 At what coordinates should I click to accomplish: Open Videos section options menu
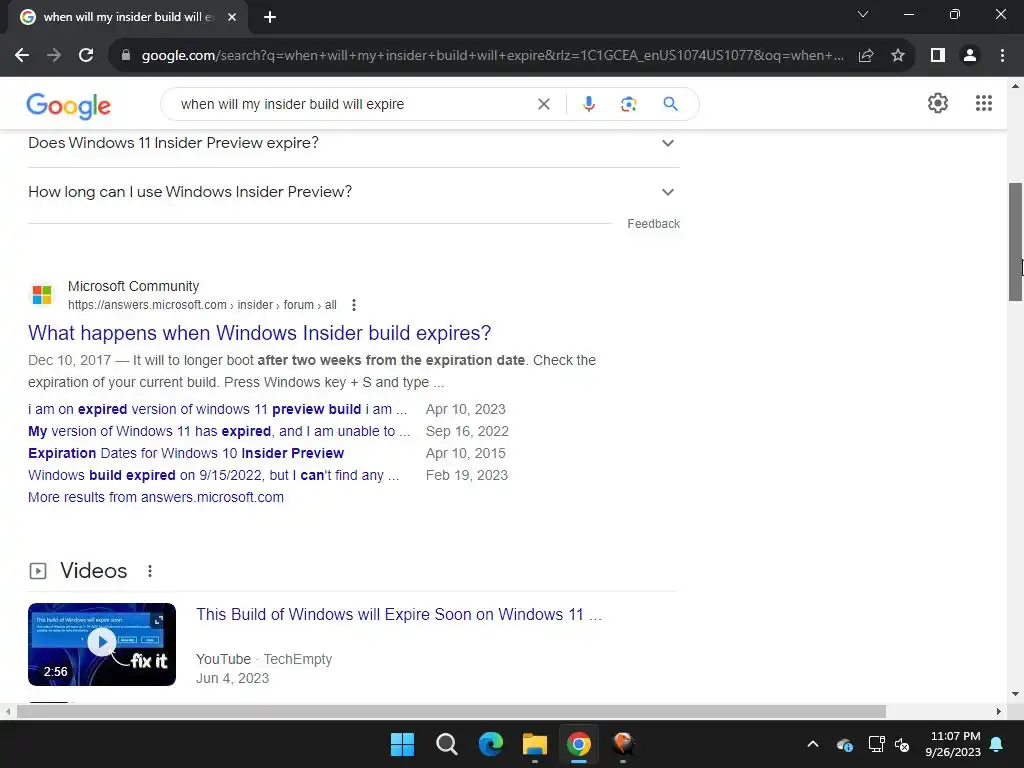pos(150,571)
